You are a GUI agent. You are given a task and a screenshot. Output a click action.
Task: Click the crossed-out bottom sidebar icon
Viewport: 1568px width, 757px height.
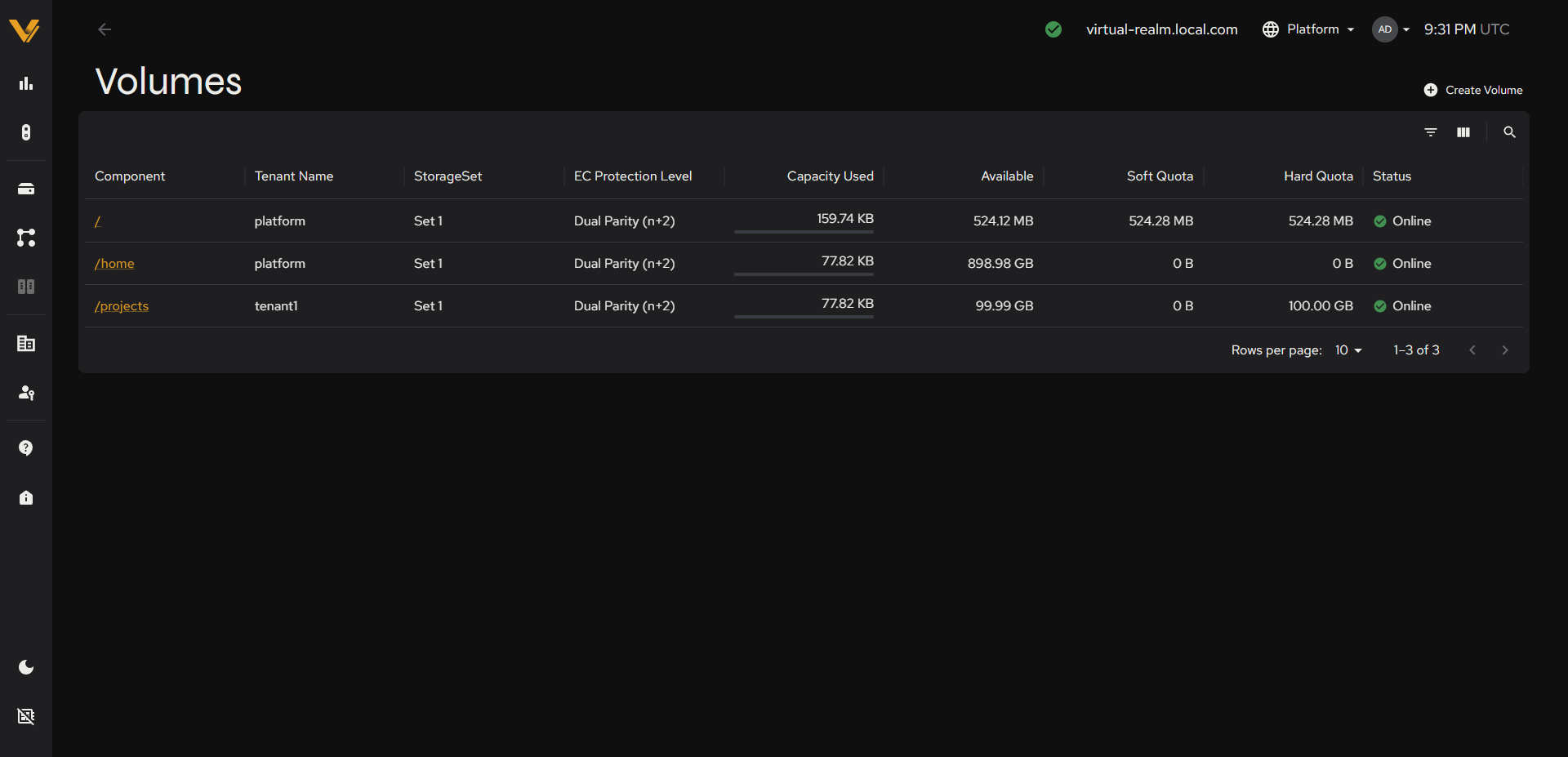(26, 716)
